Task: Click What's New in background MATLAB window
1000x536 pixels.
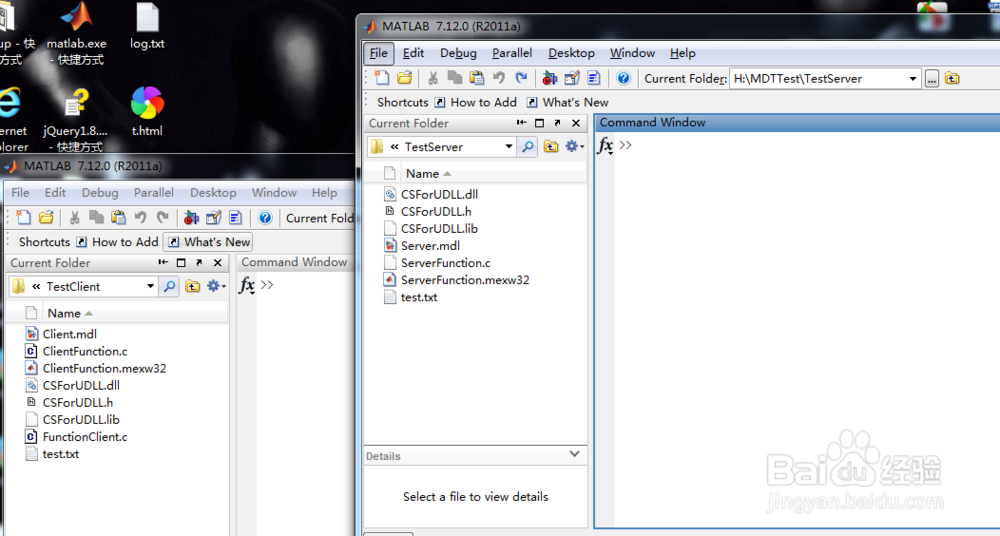Action: click(209, 242)
